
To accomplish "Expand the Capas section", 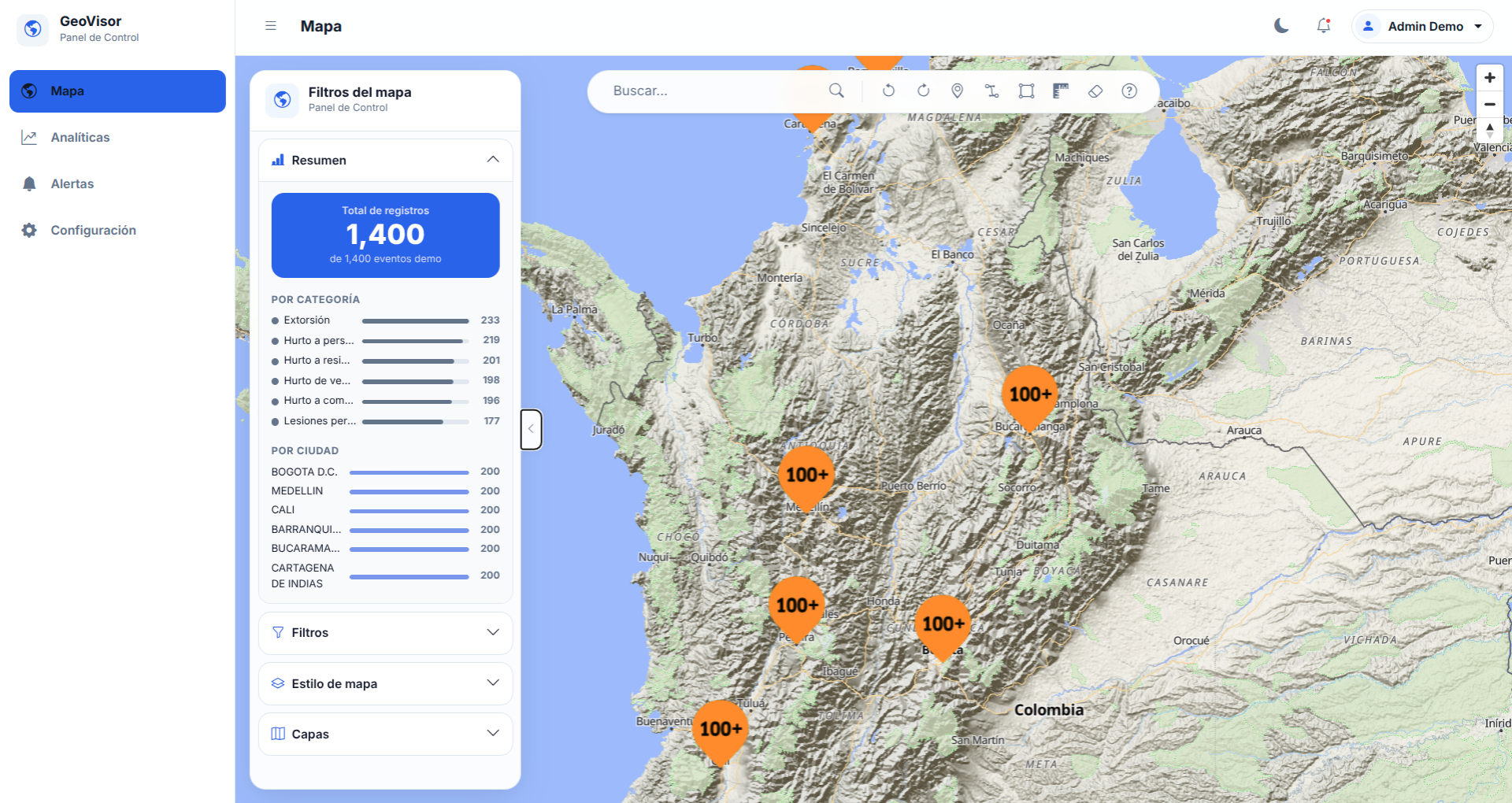I will tap(386, 734).
